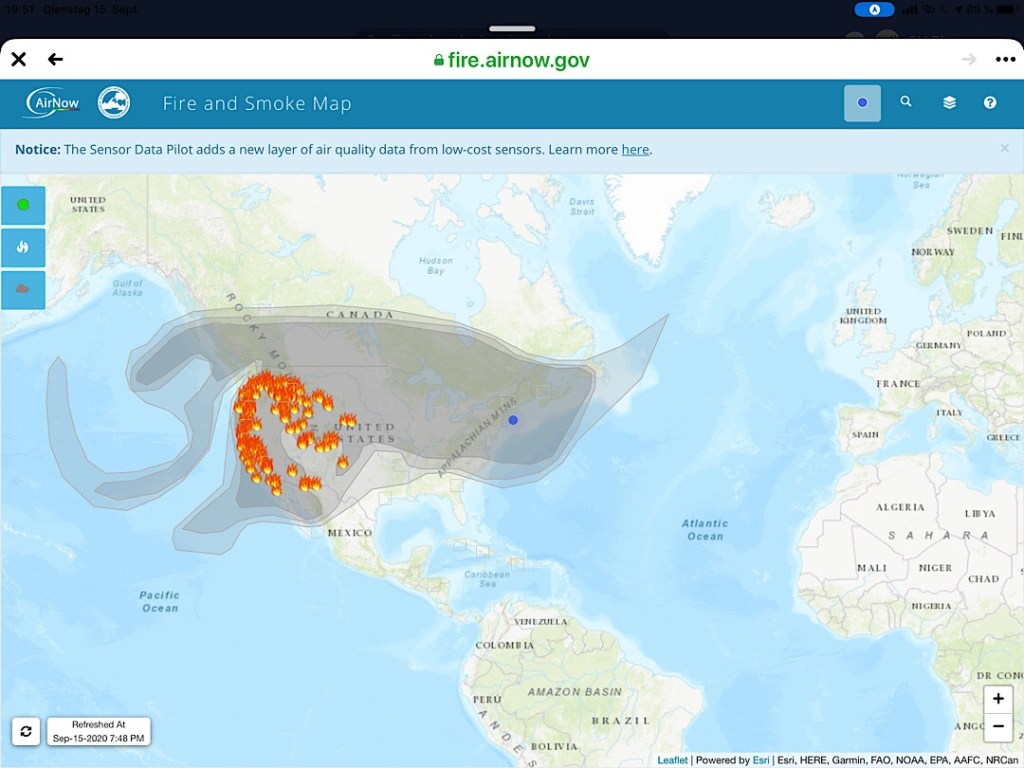Open the map search tool
The image size is (1024, 768).
906,102
